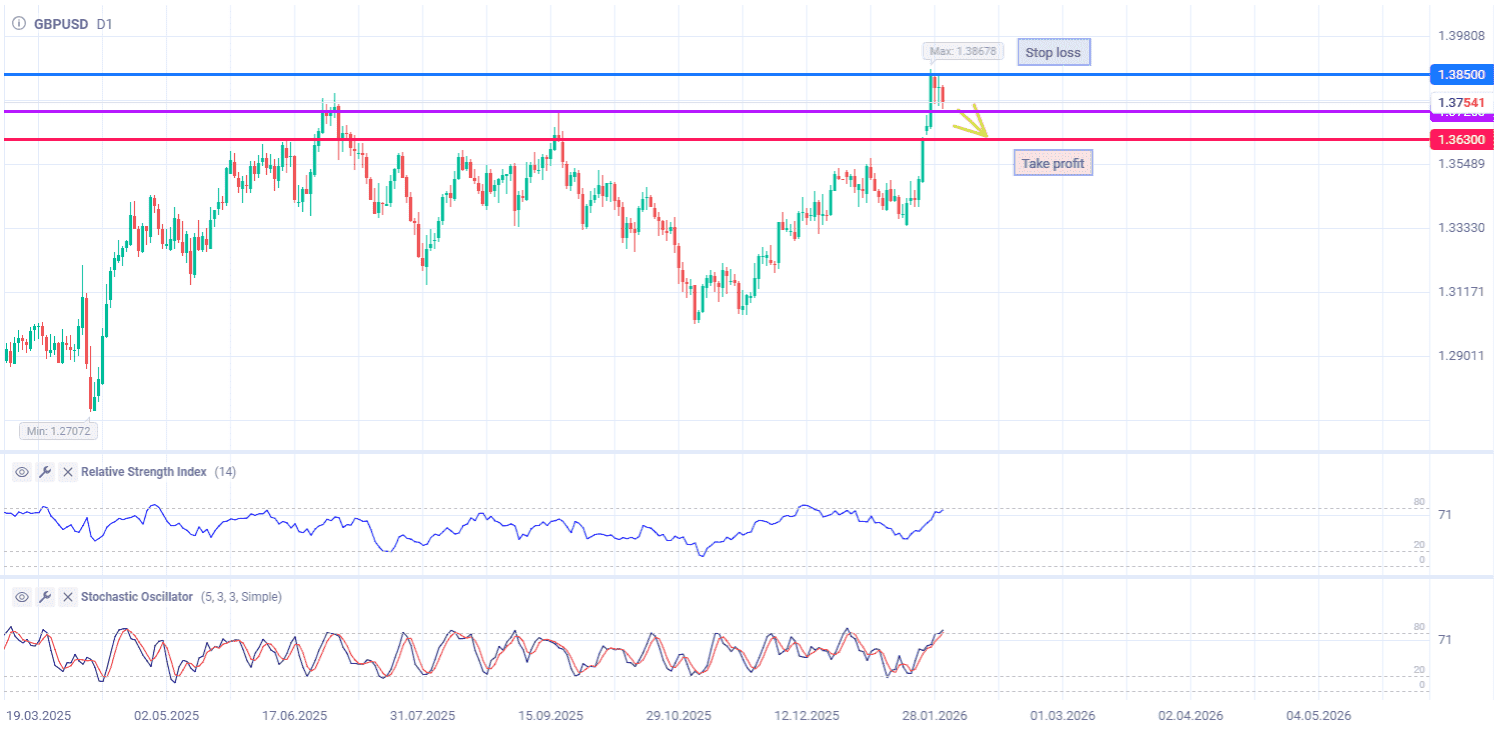Viewport: 1494px width, 729px height.
Task: Open the GBPUSD symbol selector
Action: coord(60,23)
